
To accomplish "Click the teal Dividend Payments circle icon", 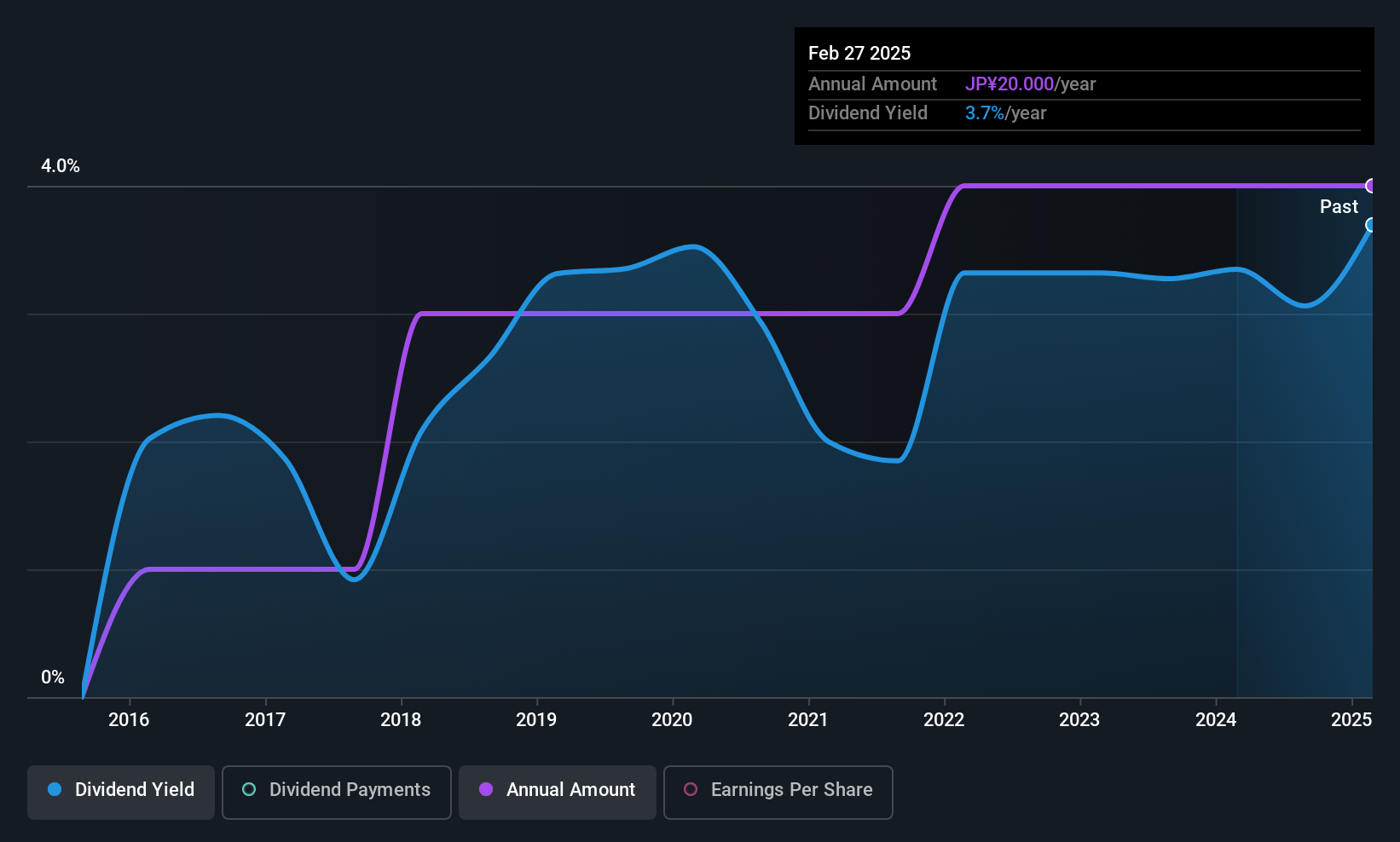I will pos(249,789).
